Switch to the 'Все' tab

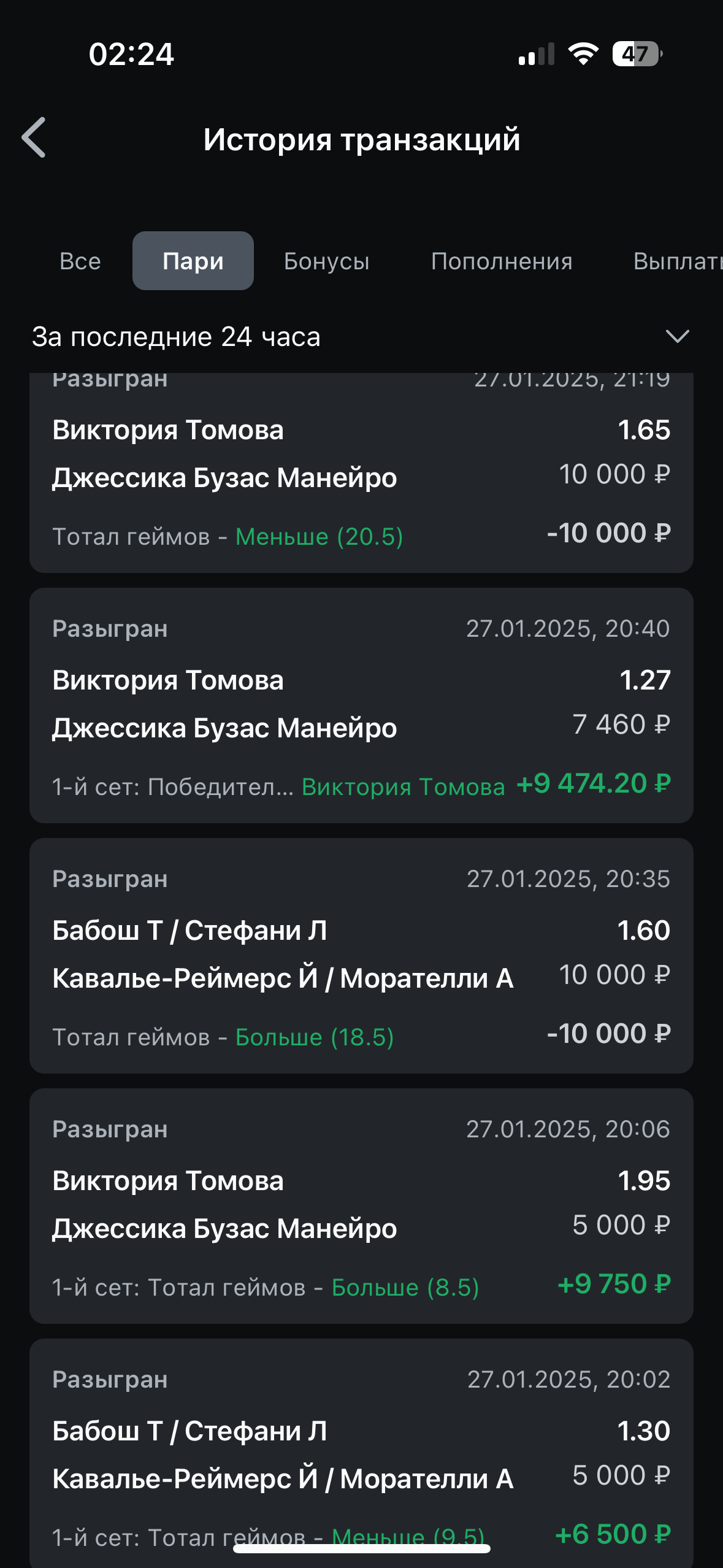[x=80, y=261]
